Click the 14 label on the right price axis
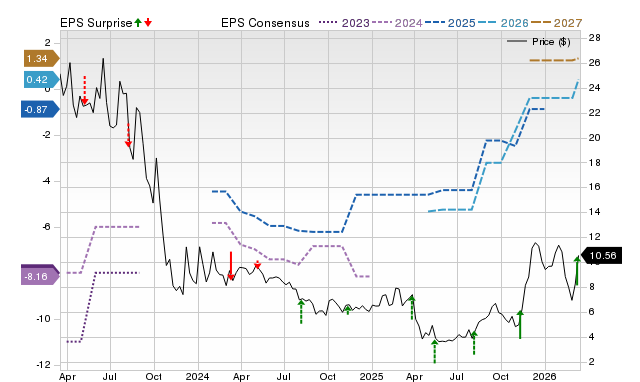 (x=595, y=211)
